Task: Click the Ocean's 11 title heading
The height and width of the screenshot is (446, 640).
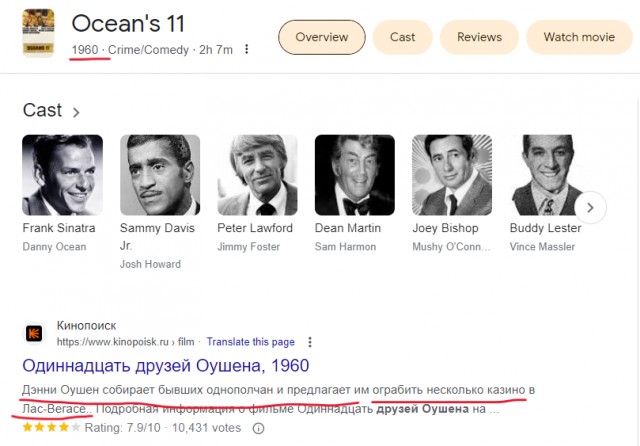Action: (128, 23)
